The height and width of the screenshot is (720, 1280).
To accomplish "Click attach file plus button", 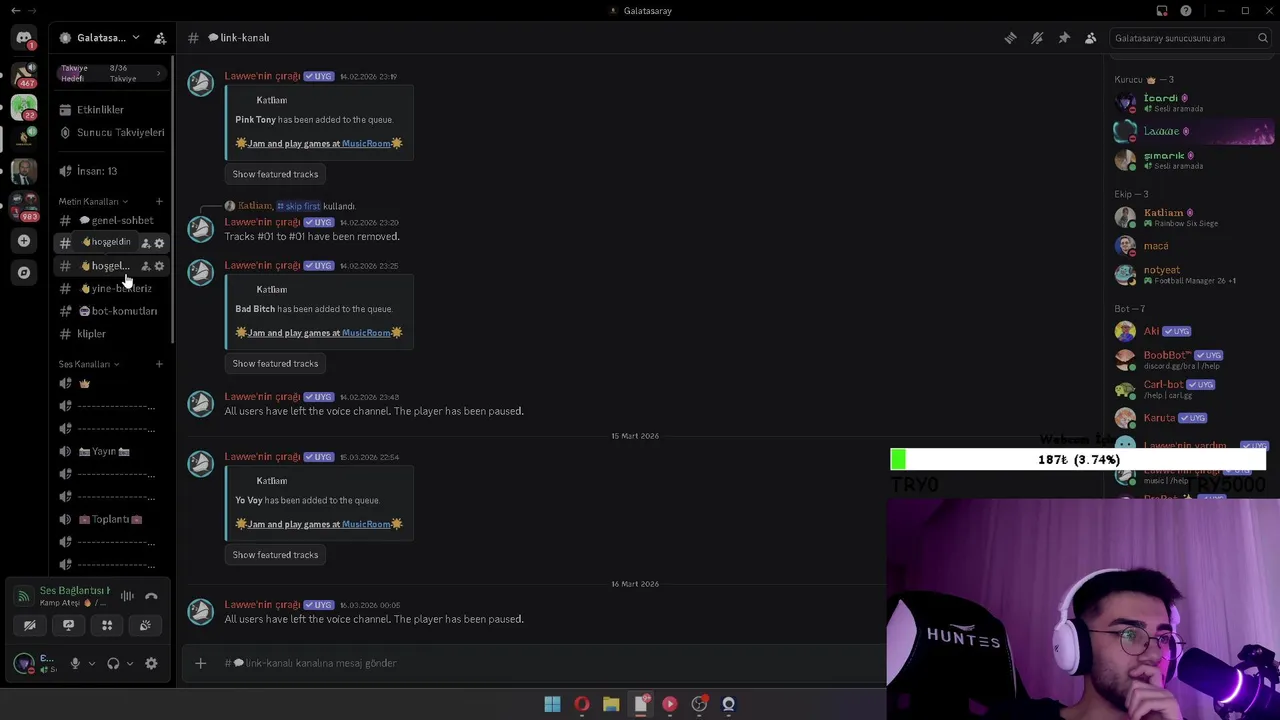I will tap(200, 663).
